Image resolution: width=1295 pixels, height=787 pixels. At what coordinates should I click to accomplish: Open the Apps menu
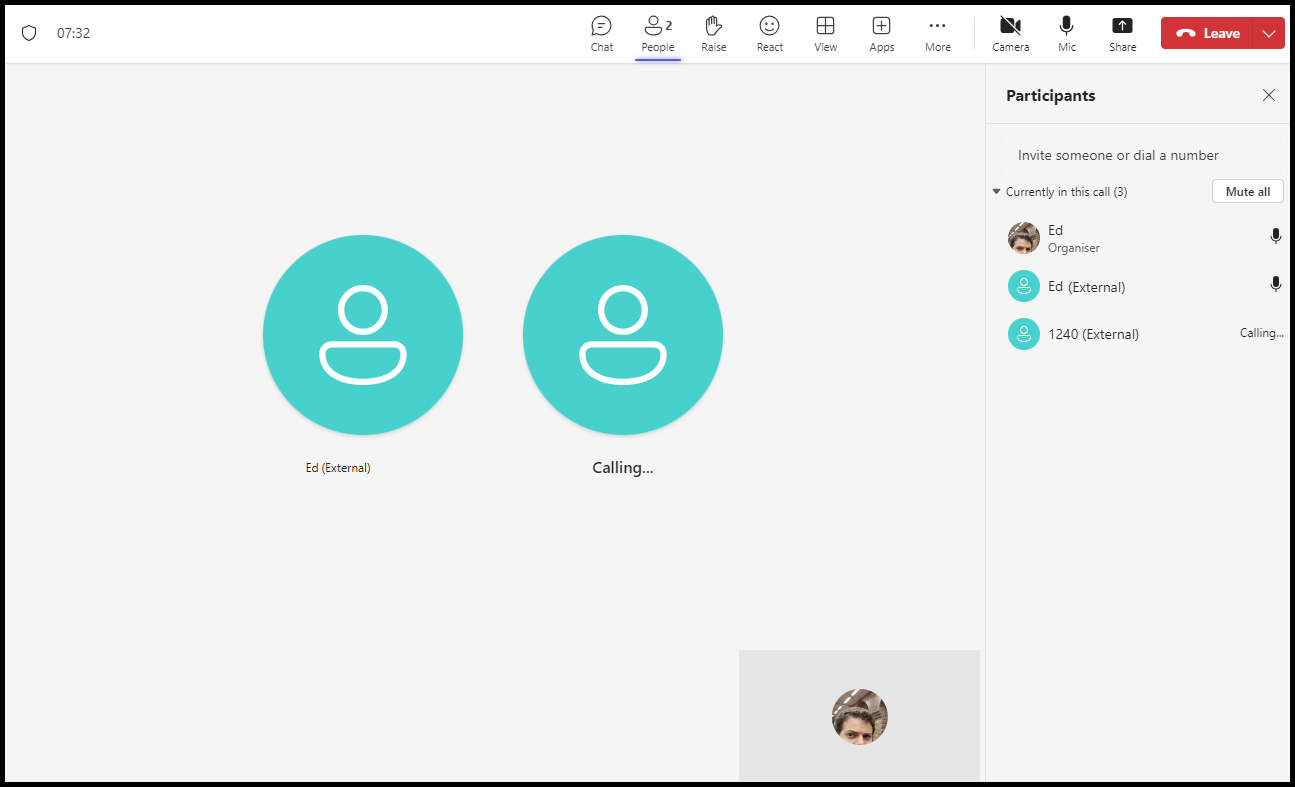point(881,33)
